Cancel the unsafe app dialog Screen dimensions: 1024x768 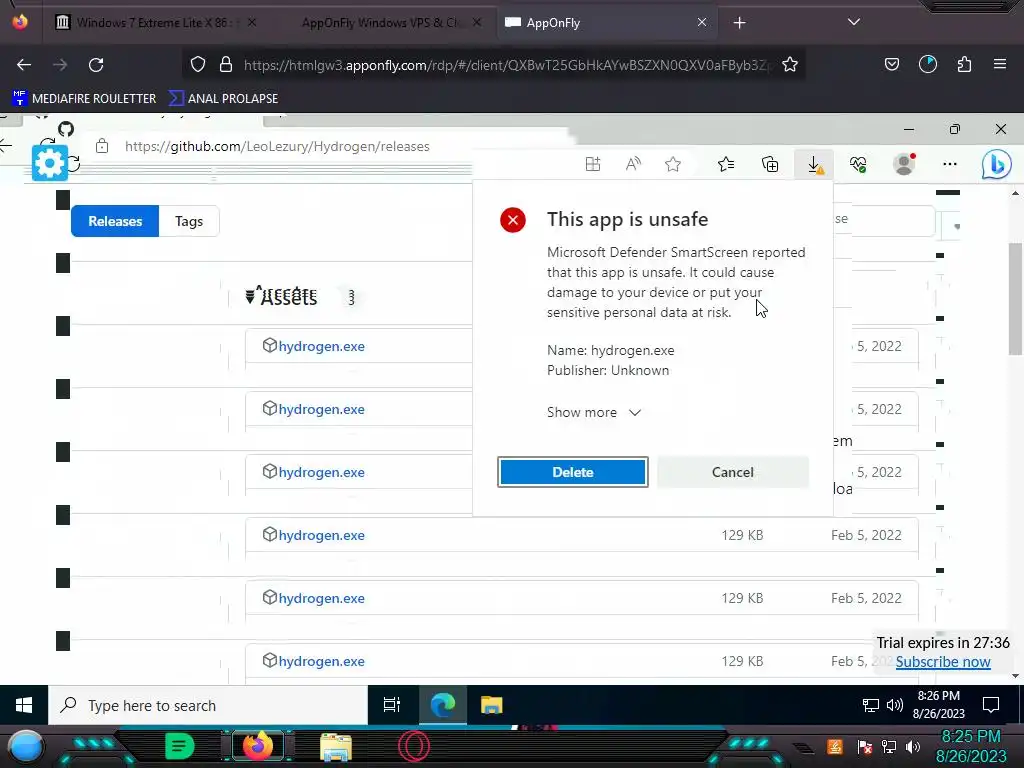(x=733, y=472)
